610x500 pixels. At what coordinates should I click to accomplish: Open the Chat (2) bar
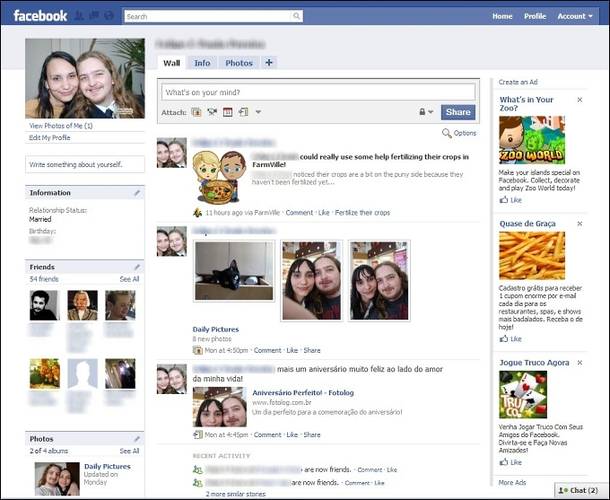(x=580, y=490)
